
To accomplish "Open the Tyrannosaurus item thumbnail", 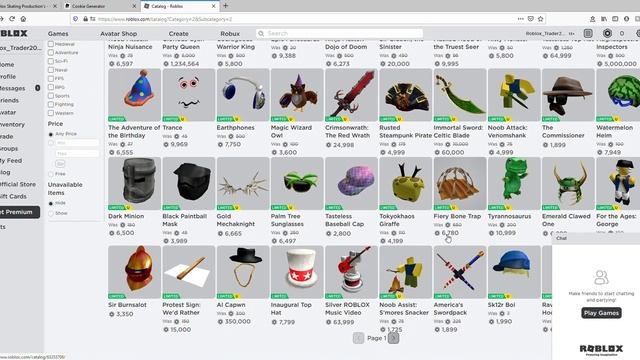I will tap(514, 184).
